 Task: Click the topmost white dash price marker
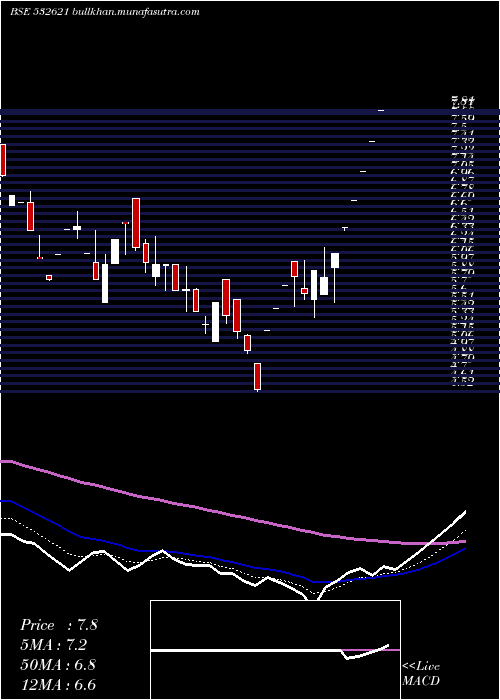[381, 110]
